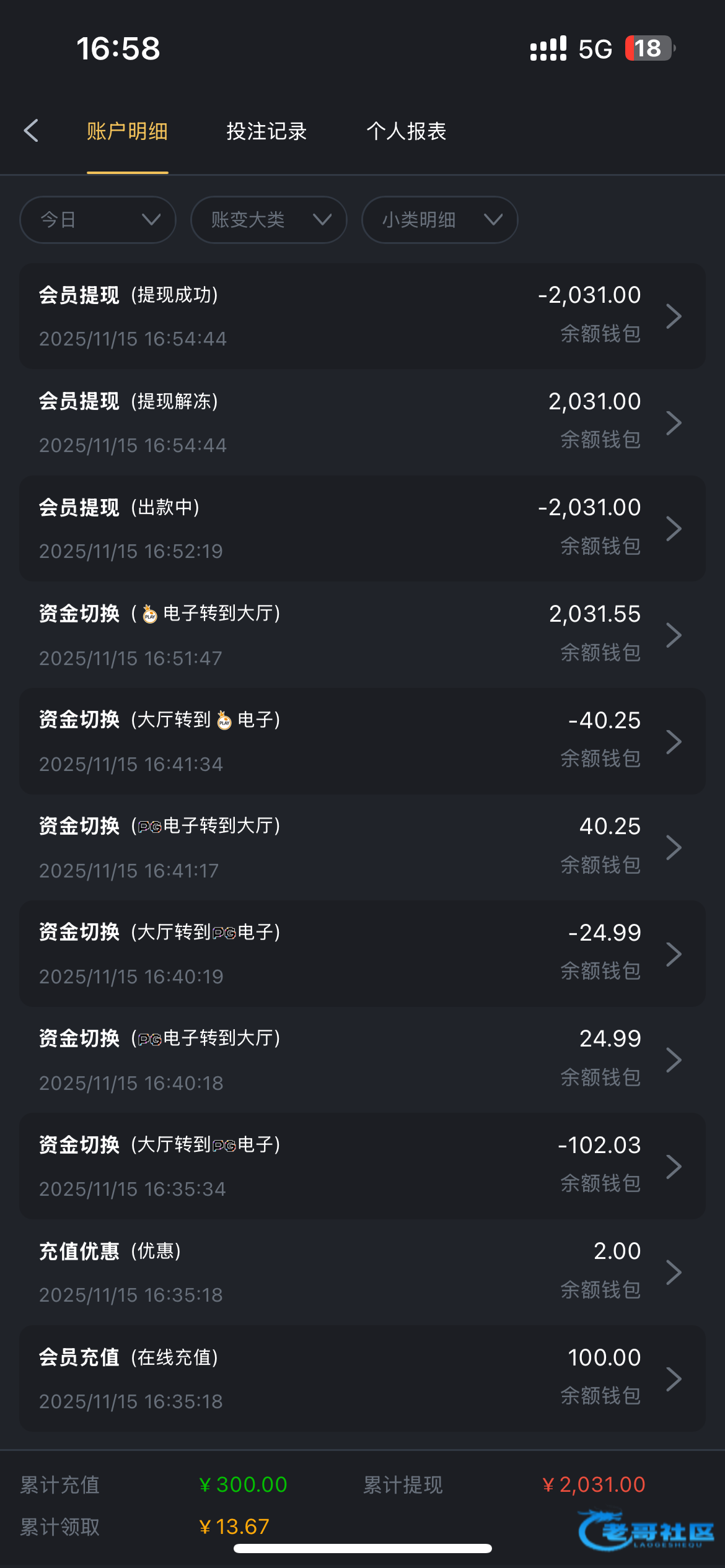Open chevron for the -102.03 transfer
The height and width of the screenshot is (1568, 725).
[674, 1167]
